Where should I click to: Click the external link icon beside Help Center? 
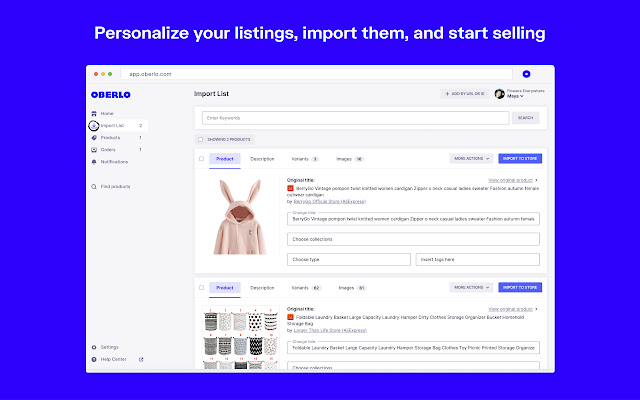click(x=141, y=360)
